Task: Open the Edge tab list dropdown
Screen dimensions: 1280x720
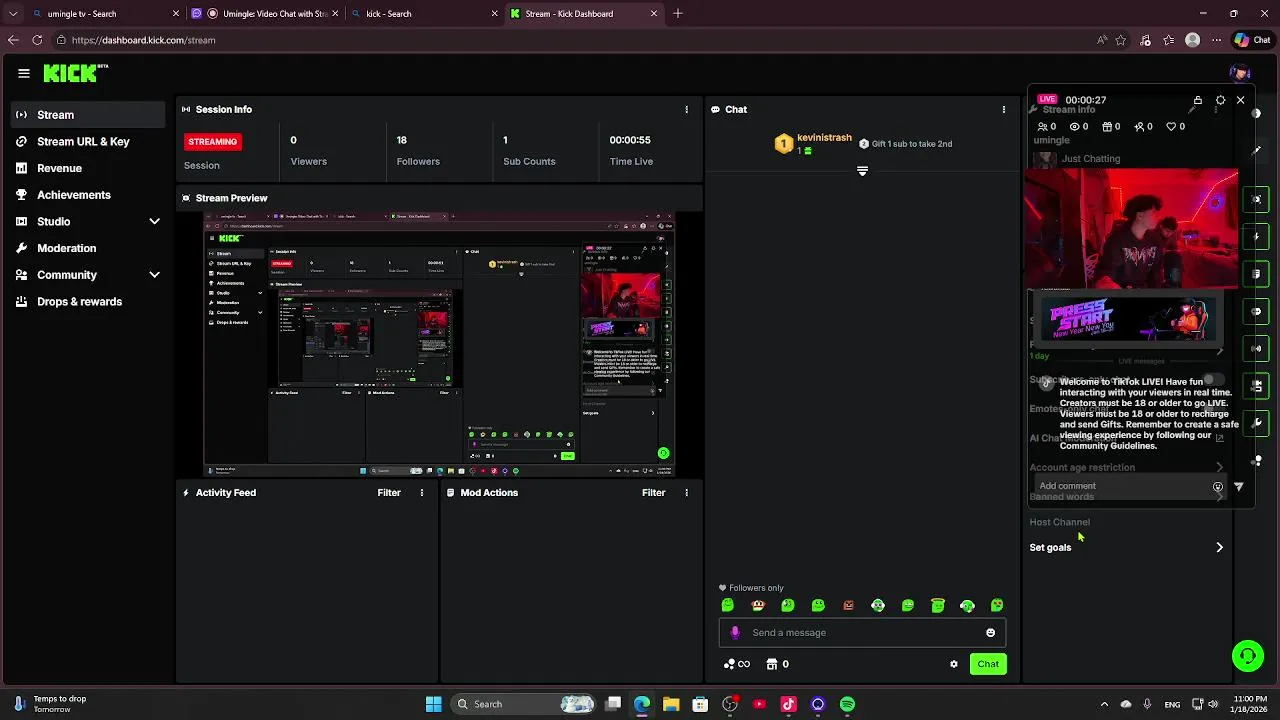Action: point(13,14)
